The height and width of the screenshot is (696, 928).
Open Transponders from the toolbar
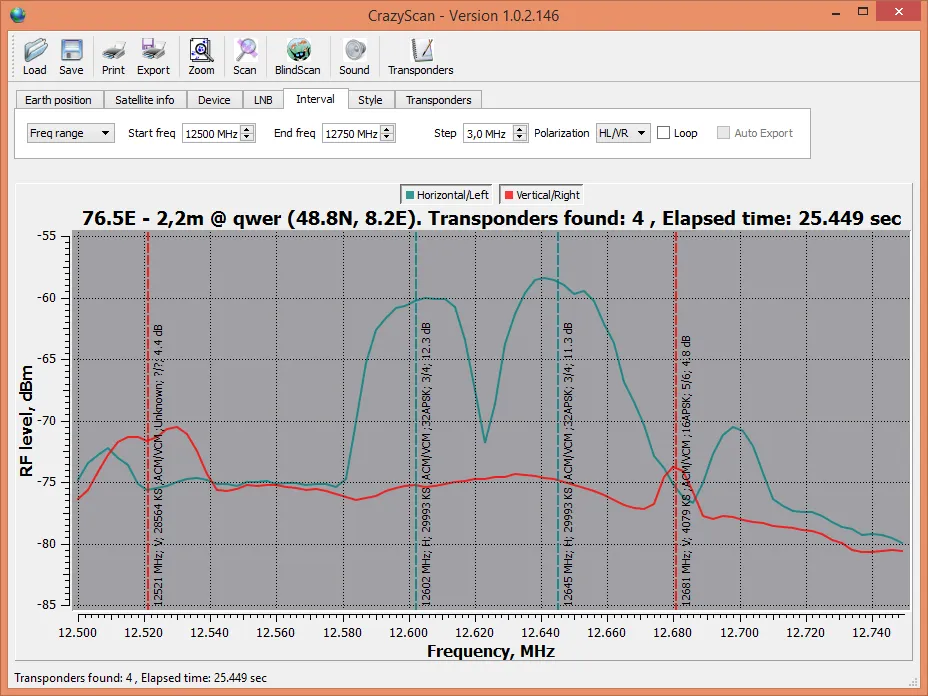pos(420,57)
